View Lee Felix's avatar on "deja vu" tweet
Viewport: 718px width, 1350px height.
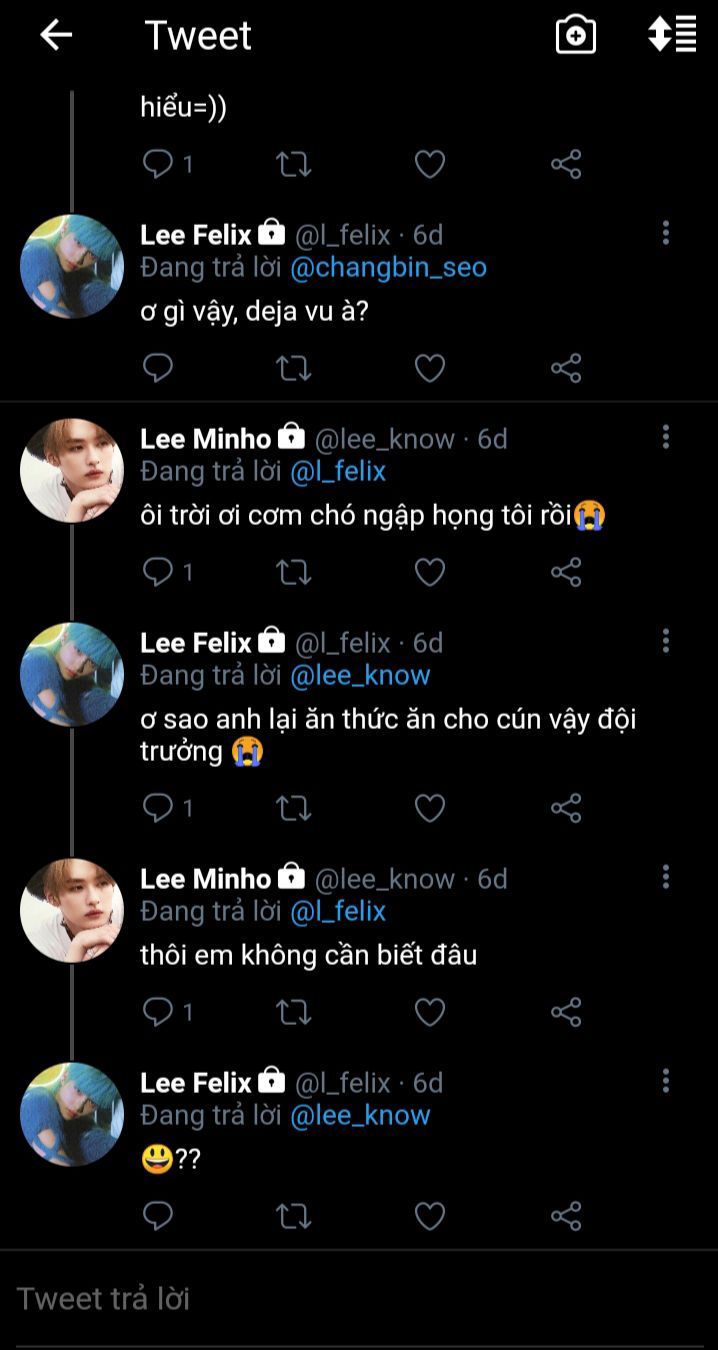click(72, 266)
